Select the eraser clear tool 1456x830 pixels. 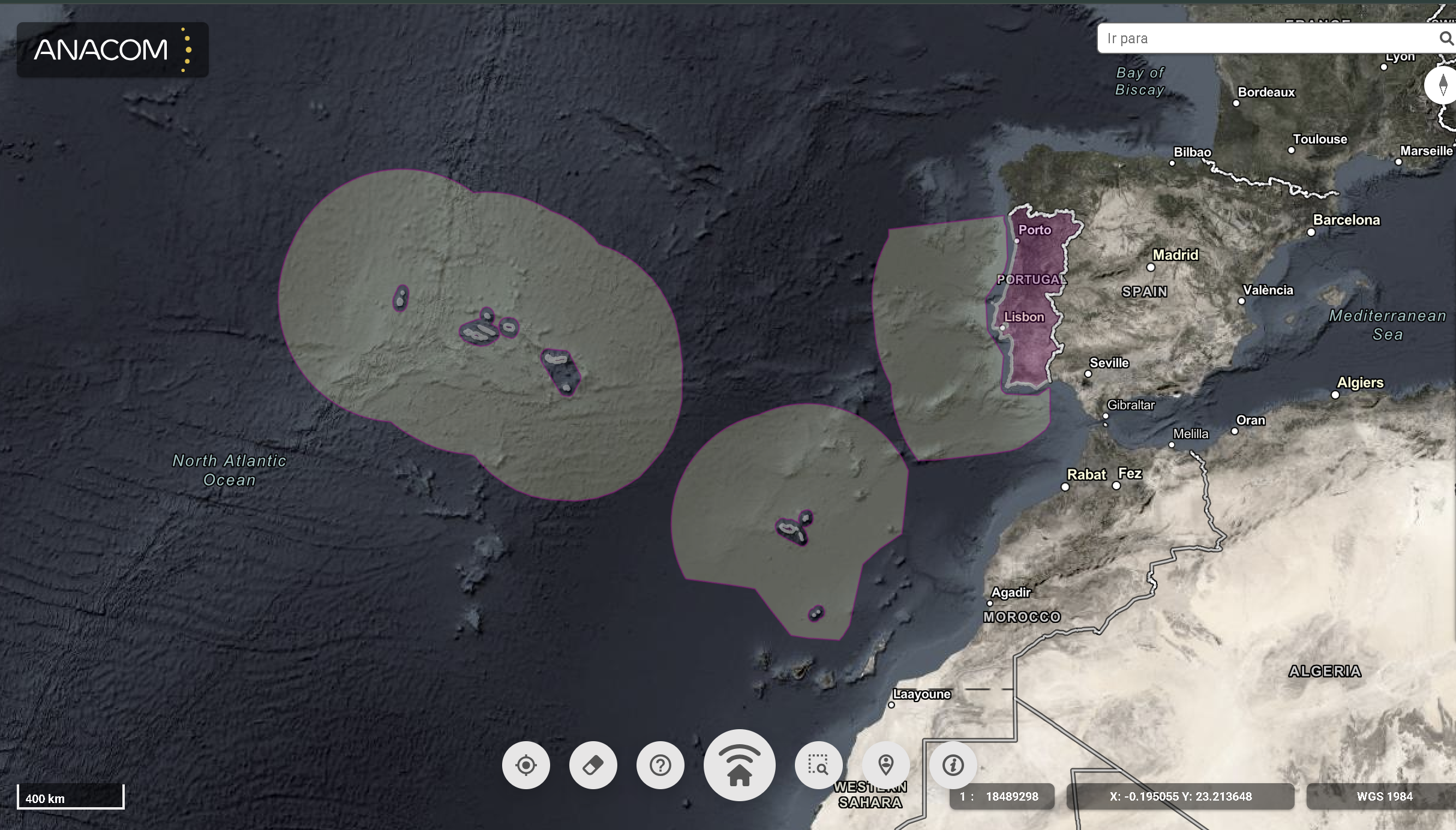click(593, 765)
